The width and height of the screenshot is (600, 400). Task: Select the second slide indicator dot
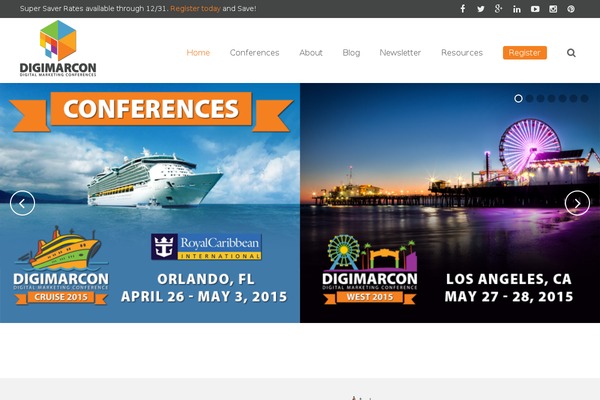[529, 99]
